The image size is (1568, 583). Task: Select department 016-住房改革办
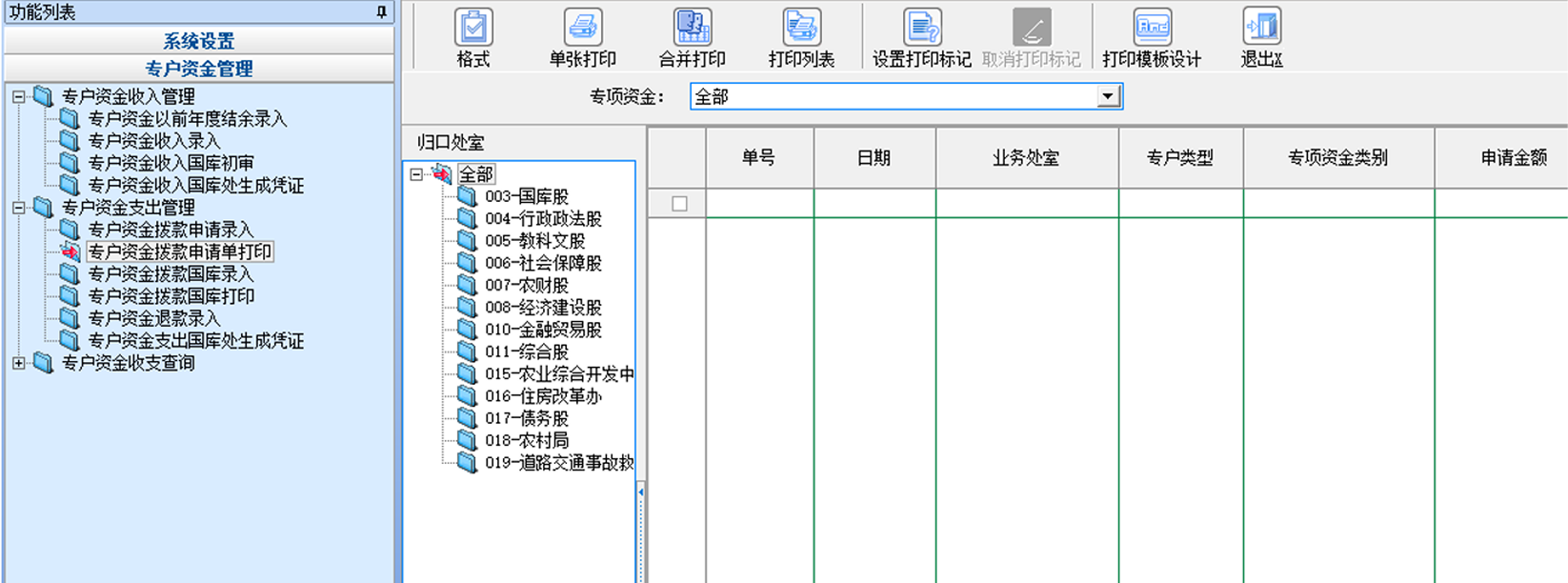(544, 396)
